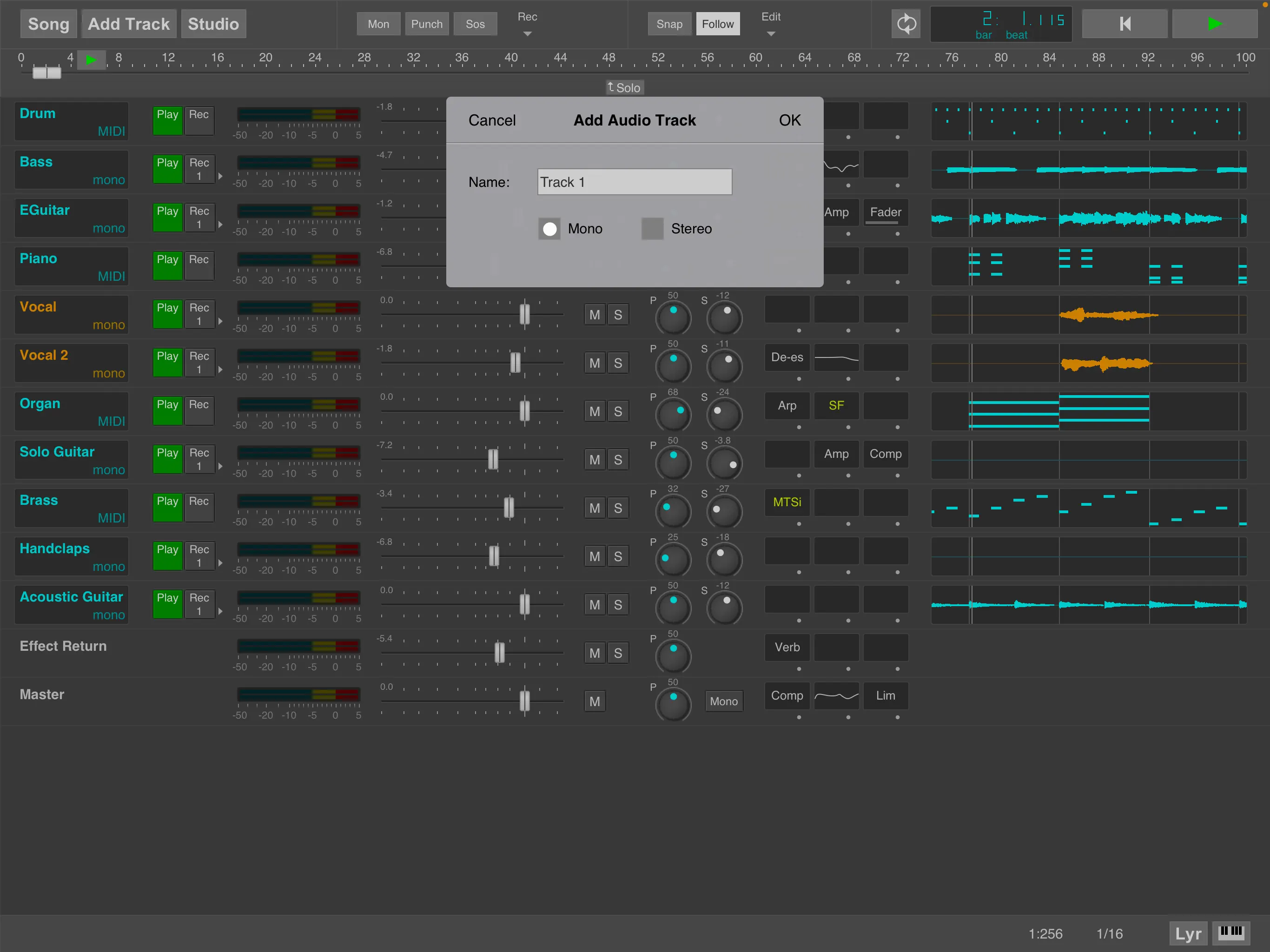Screen dimensions: 1270x952
Task: Open the Verb effect on Effect Return
Action: pyautogui.click(x=787, y=647)
